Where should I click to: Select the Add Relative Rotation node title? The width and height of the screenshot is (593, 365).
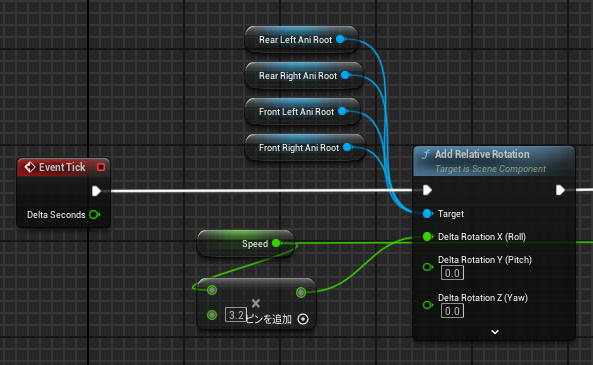point(482,154)
